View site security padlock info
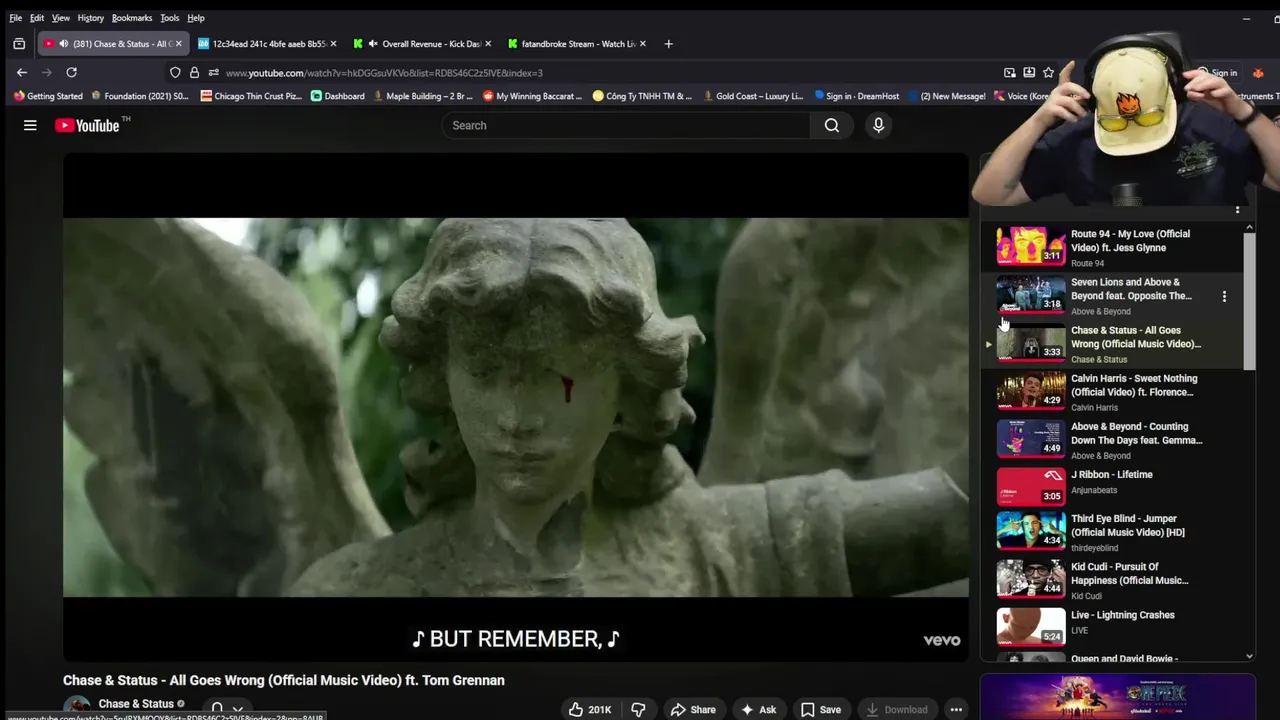This screenshot has width=1280, height=720. coord(194,73)
